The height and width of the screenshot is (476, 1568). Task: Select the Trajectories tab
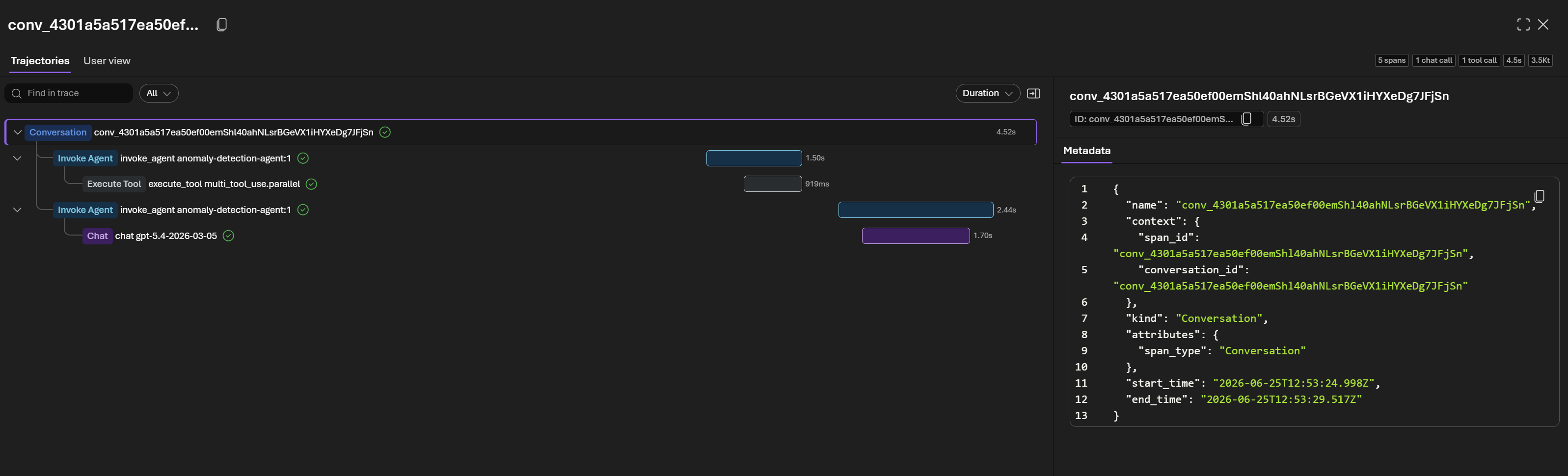(x=40, y=61)
